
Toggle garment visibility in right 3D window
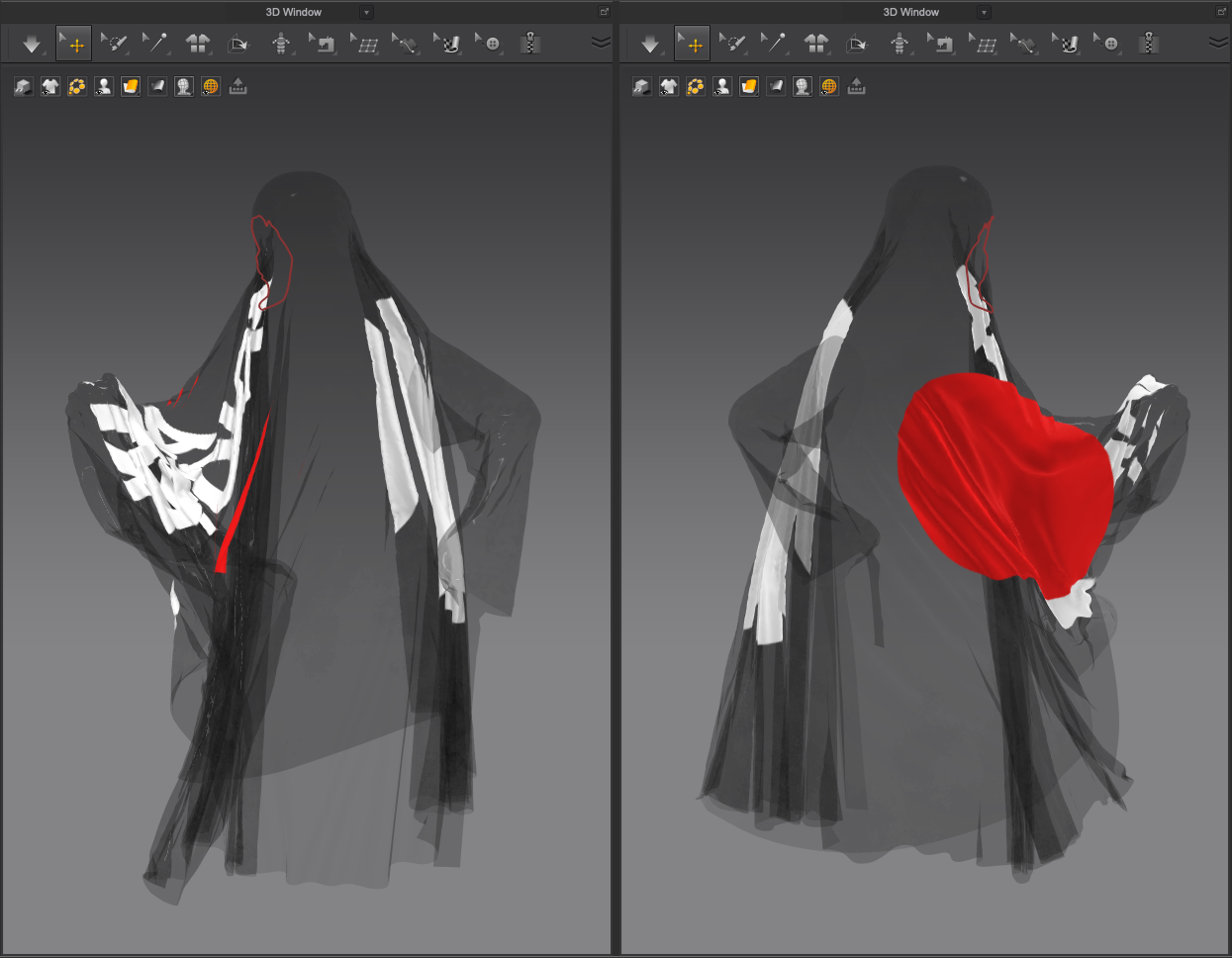click(668, 87)
